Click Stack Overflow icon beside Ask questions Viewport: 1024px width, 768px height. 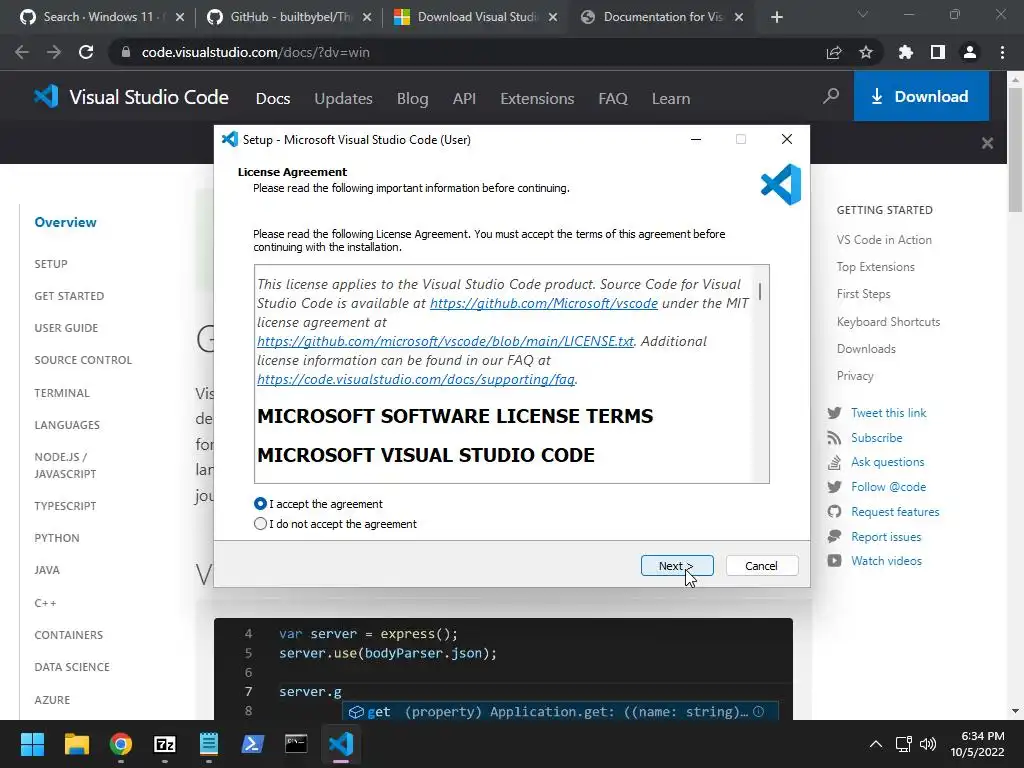click(834, 462)
